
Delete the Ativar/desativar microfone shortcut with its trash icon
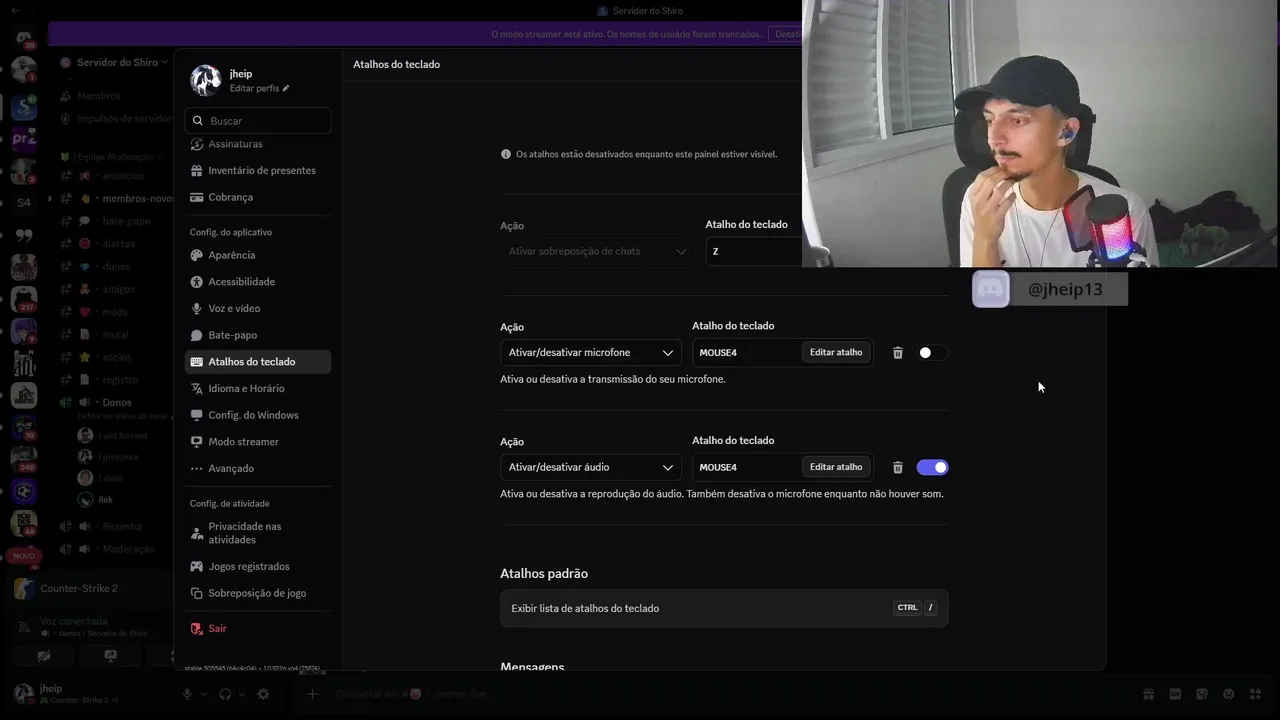click(897, 353)
